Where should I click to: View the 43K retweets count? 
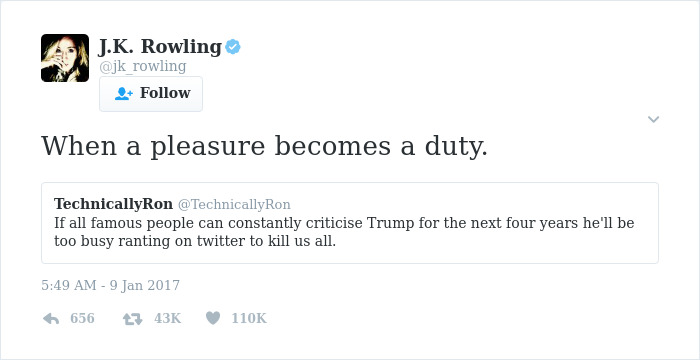pyautogui.click(x=167, y=318)
